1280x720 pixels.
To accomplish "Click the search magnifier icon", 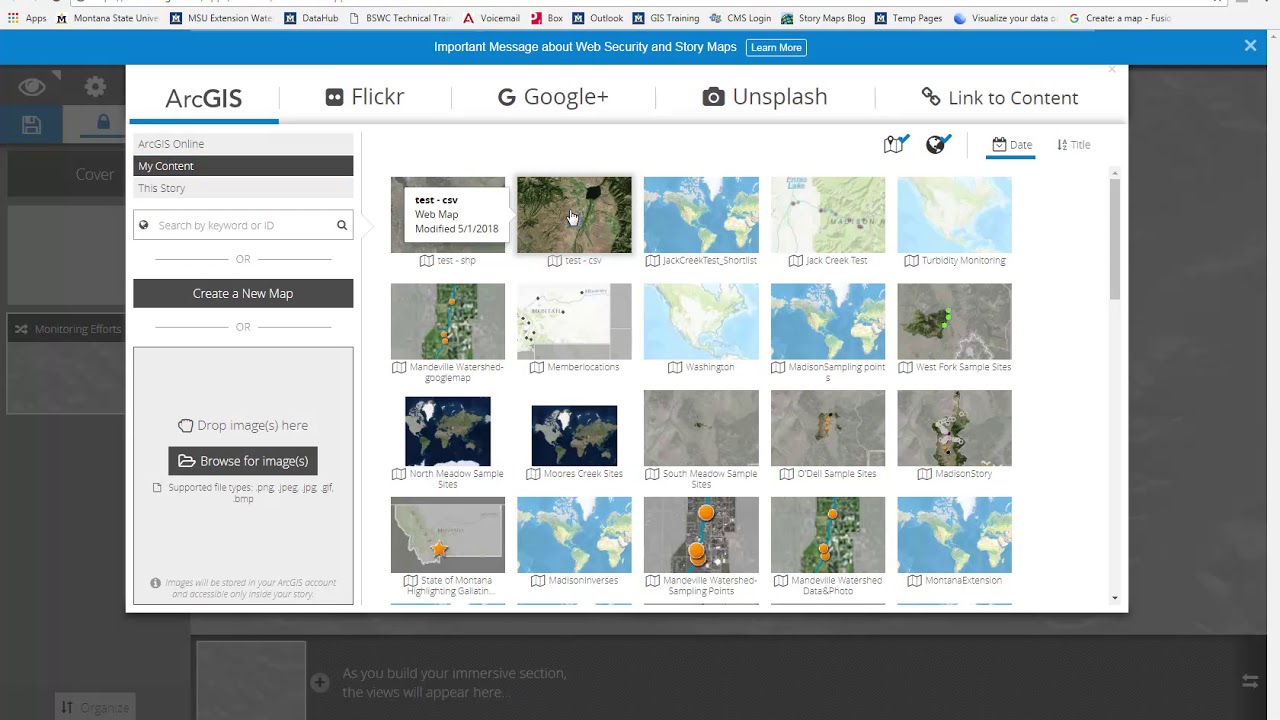I will click(x=342, y=225).
